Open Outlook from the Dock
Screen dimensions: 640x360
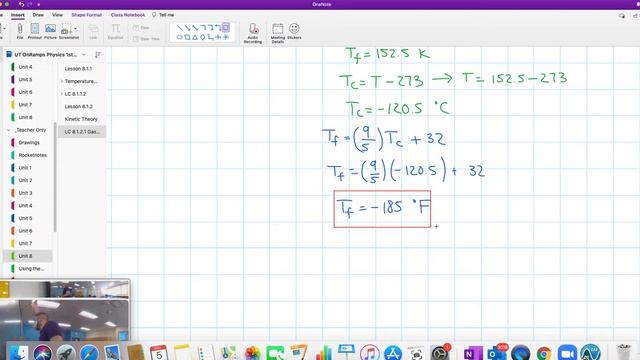(497, 353)
